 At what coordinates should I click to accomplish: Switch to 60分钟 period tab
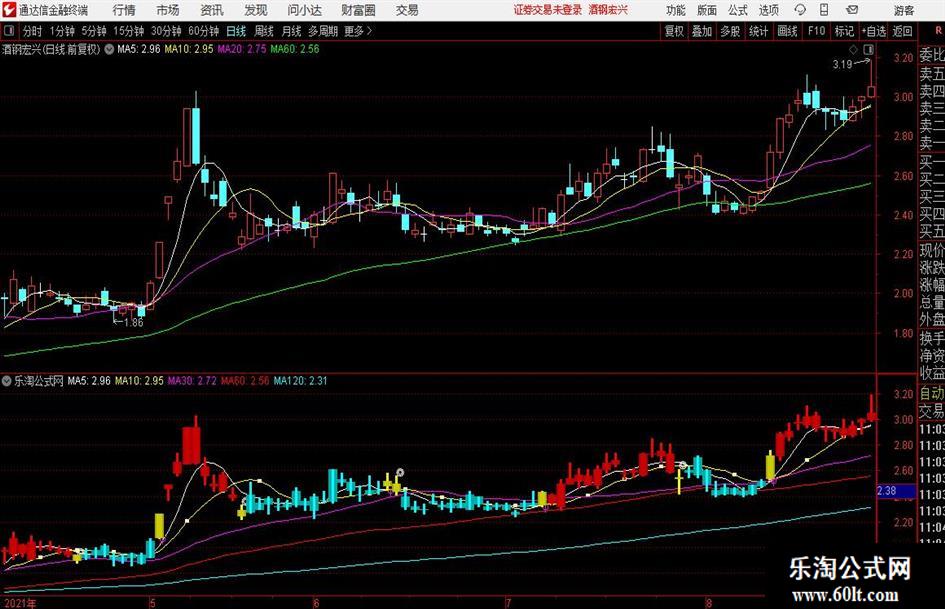pos(204,31)
